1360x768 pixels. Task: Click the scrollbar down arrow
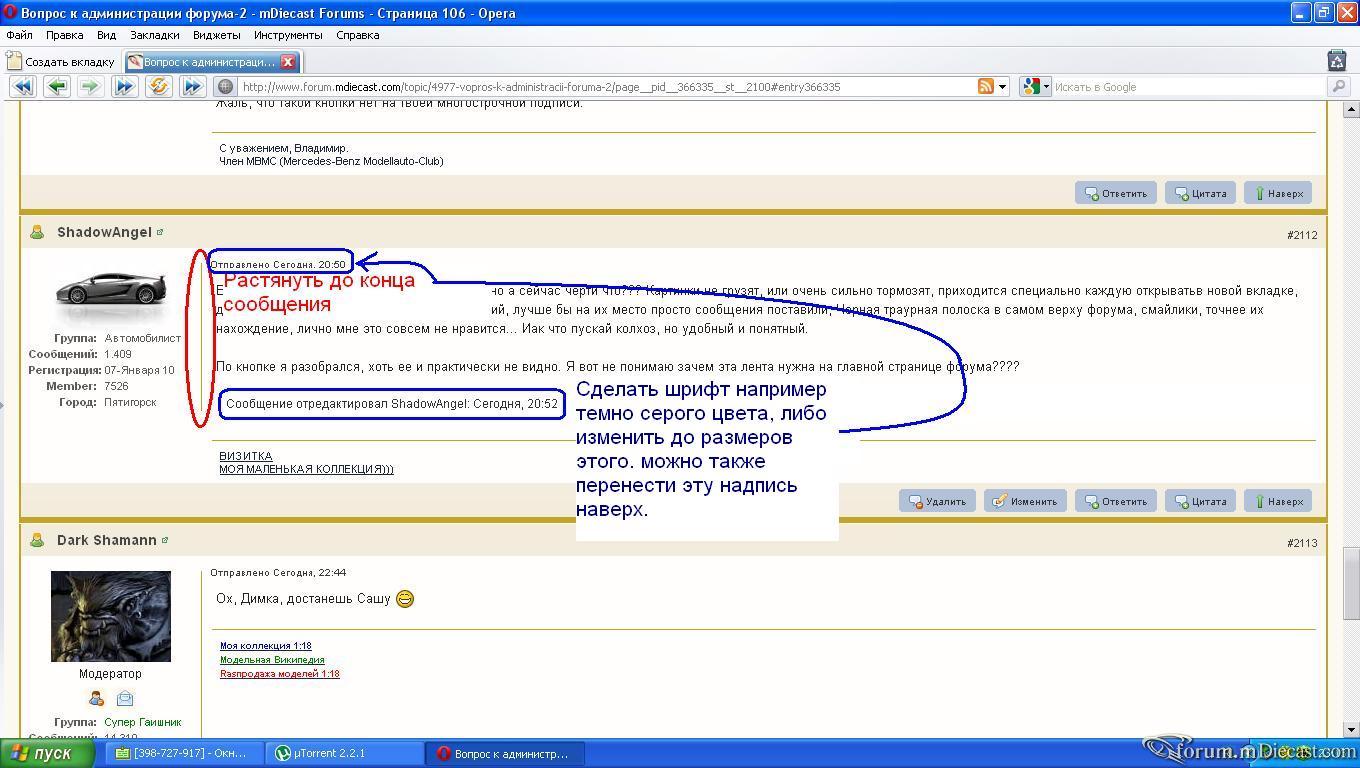[x=1351, y=730]
